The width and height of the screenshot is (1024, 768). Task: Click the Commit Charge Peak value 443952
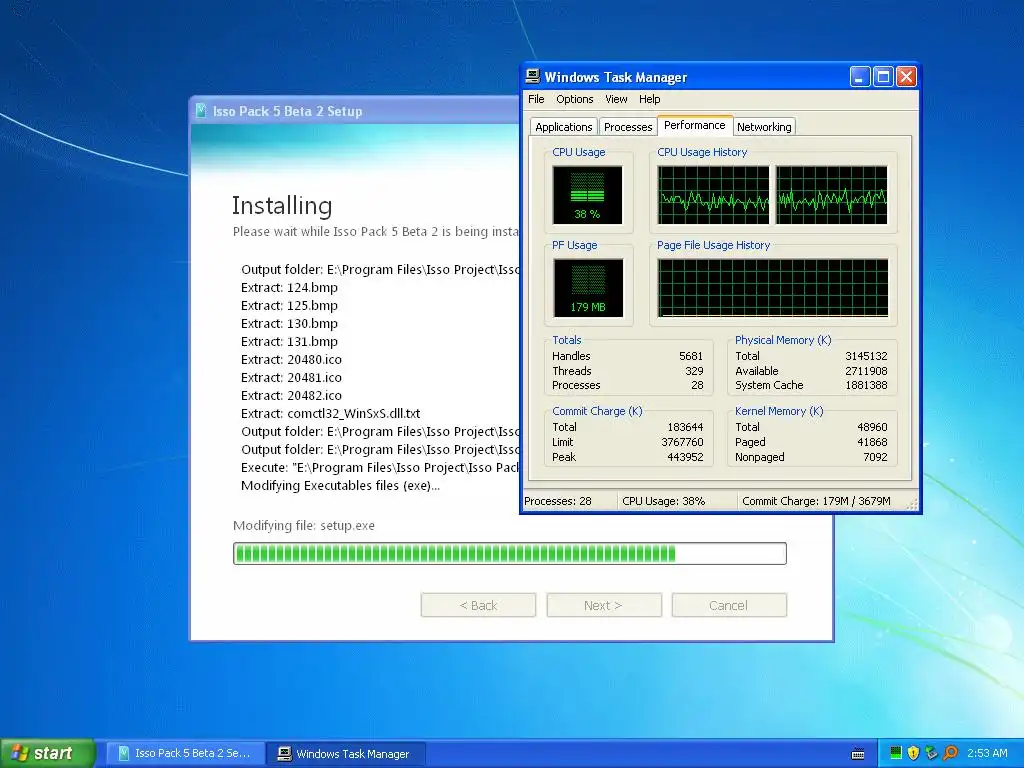click(685, 457)
